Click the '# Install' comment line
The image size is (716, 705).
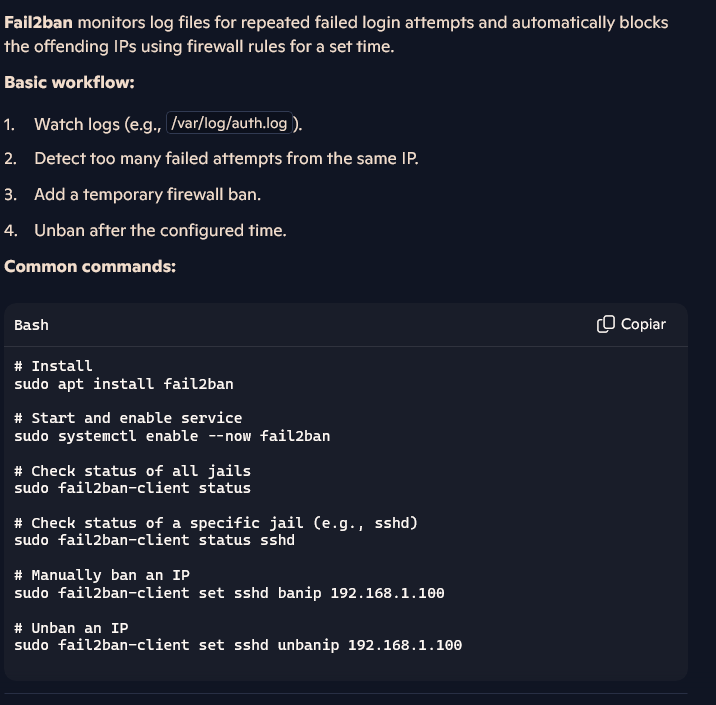(53, 366)
